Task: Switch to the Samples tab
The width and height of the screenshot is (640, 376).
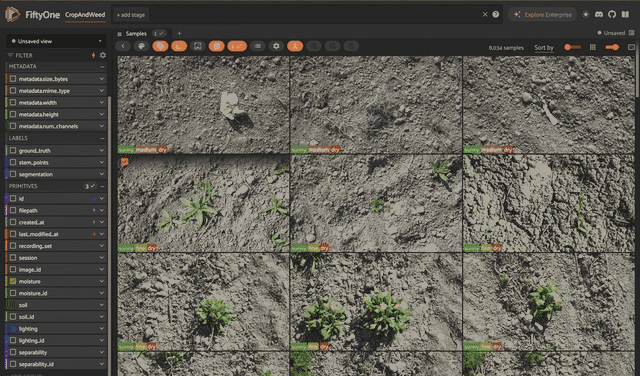Action: click(x=136, y=33)
